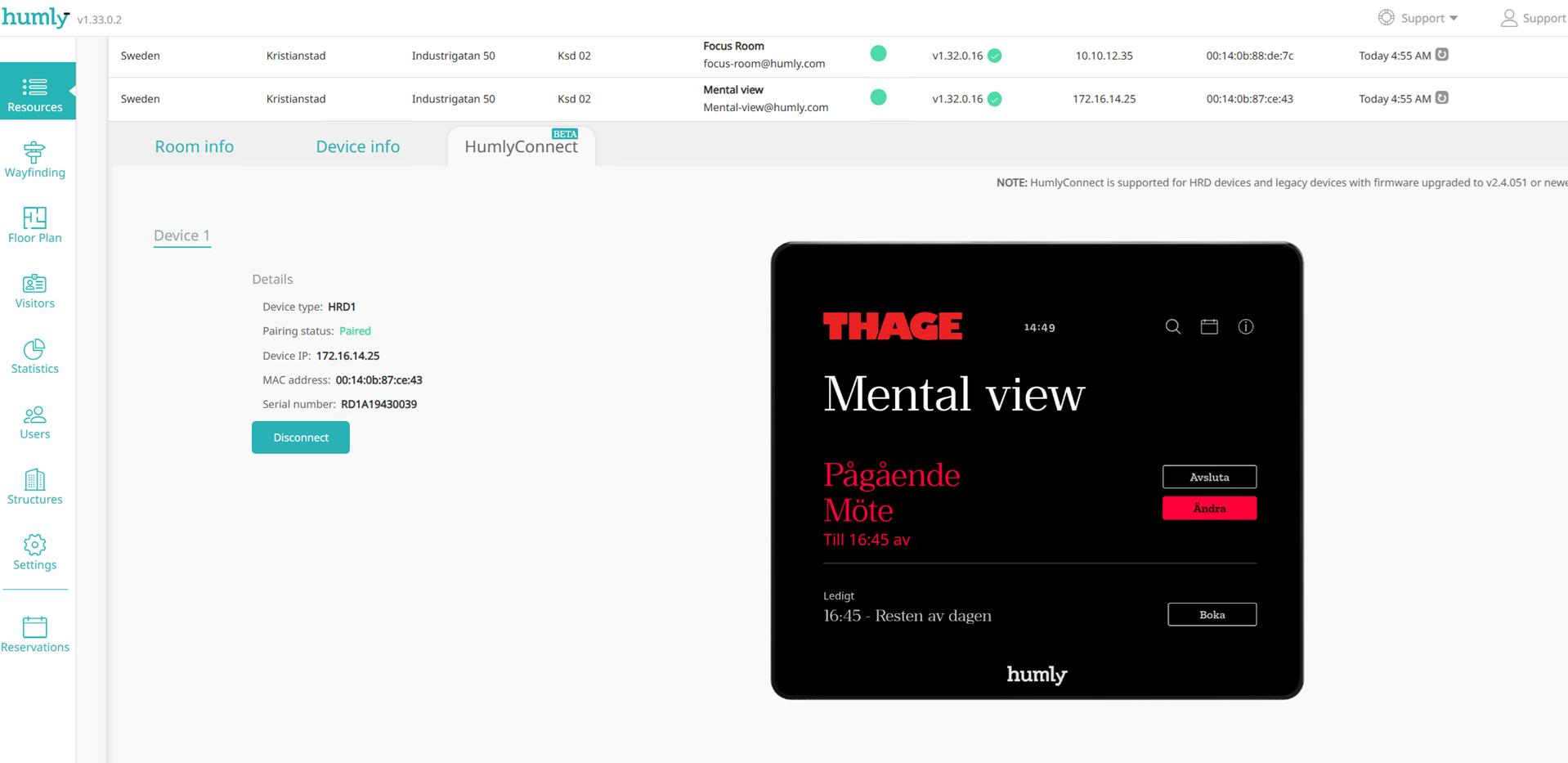Click the Device type HRD1 value
The height and width of the screenshot is (763, 1568).
[342, 307]
